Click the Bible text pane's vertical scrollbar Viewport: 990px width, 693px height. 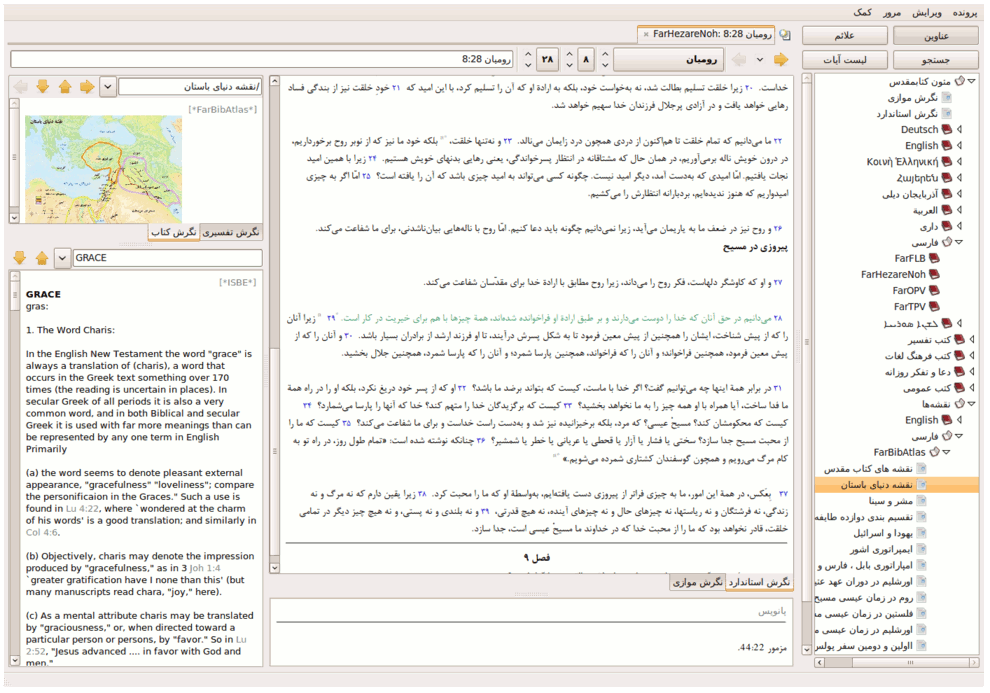(x=275, y=324)
